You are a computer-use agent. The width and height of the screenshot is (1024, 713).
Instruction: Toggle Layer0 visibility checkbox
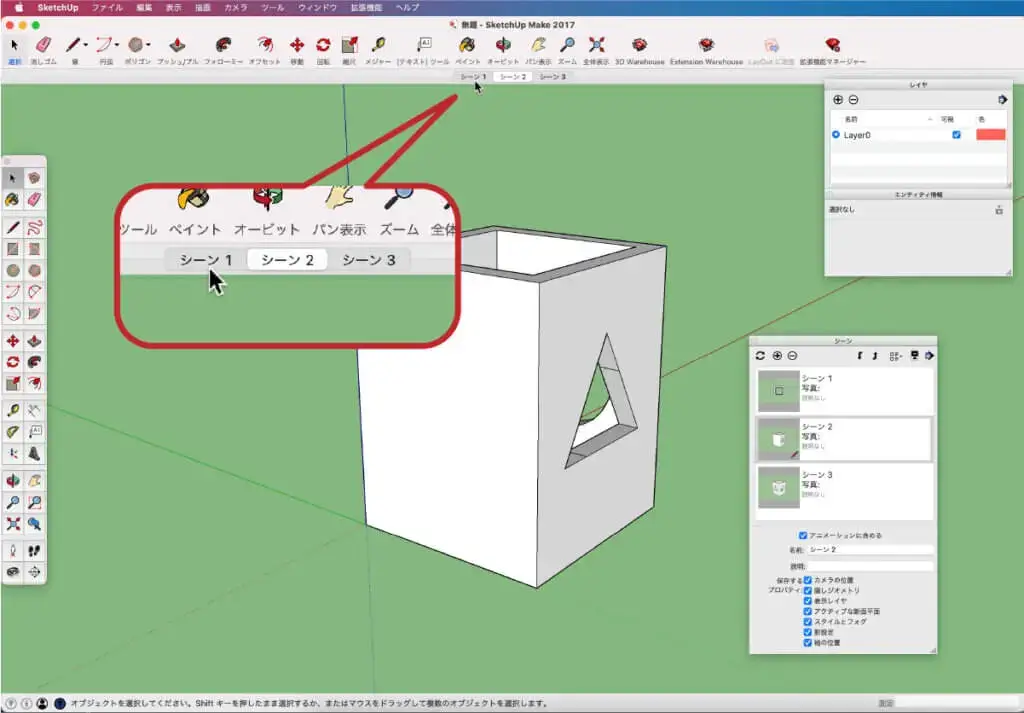tap(956, 135)
